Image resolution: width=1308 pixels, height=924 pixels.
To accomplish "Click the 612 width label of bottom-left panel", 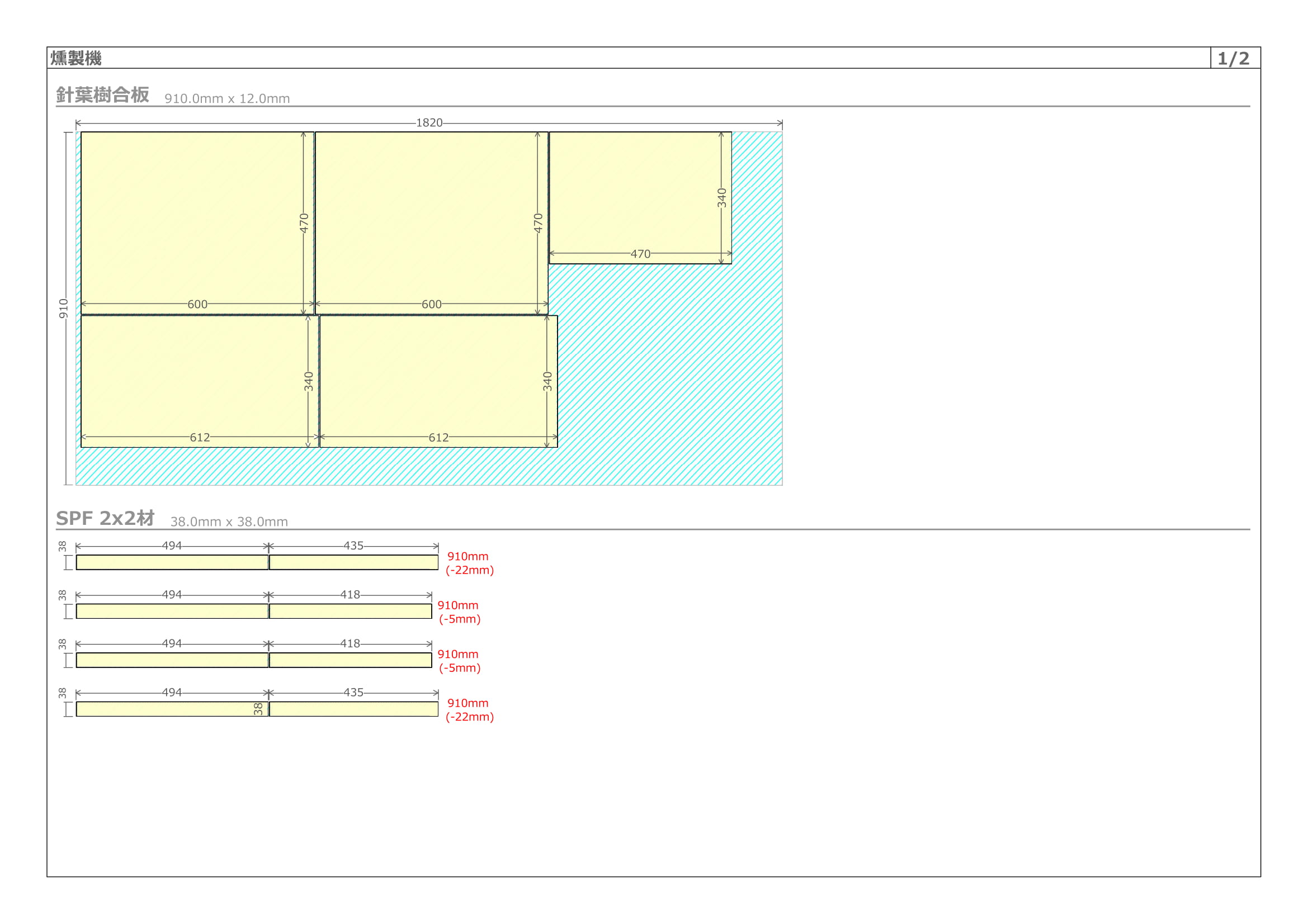I will 200,437.
